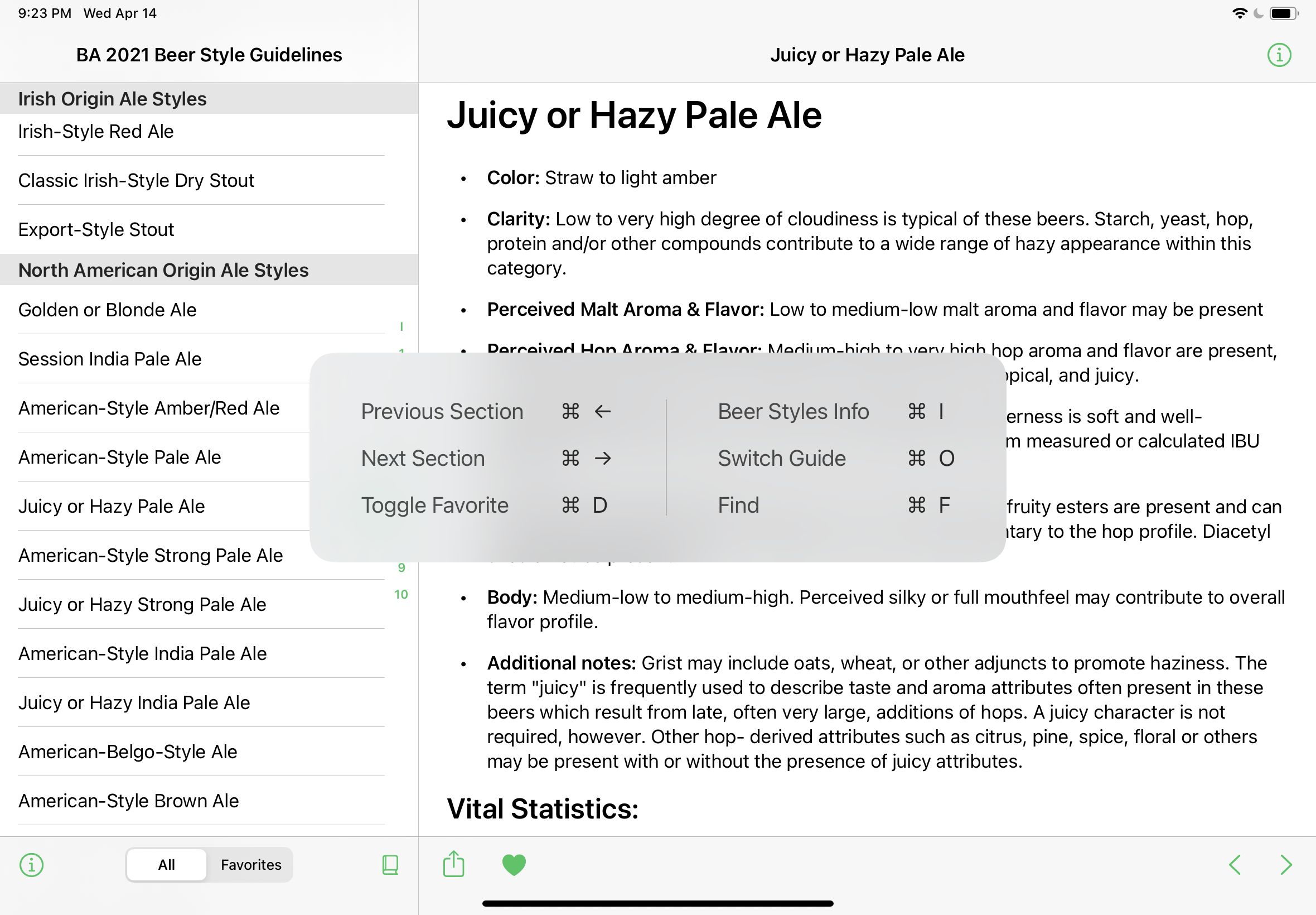Check the battery icon in status bar
The width and height of the screenshot is (1316, 915).
click(1284, 13)
